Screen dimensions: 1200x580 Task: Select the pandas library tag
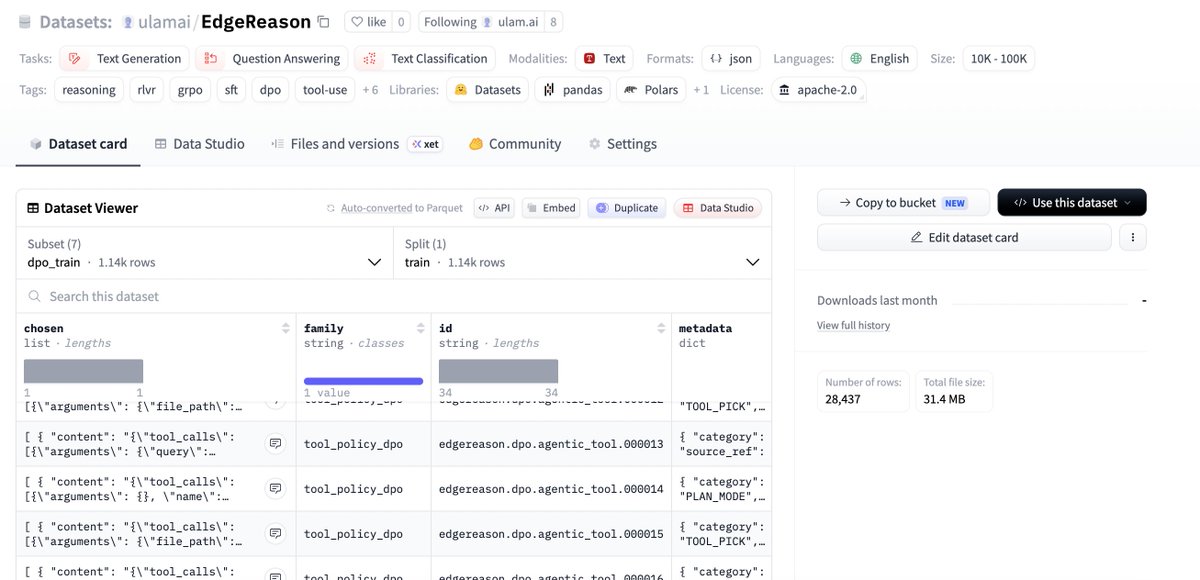[x=572, y=89]
